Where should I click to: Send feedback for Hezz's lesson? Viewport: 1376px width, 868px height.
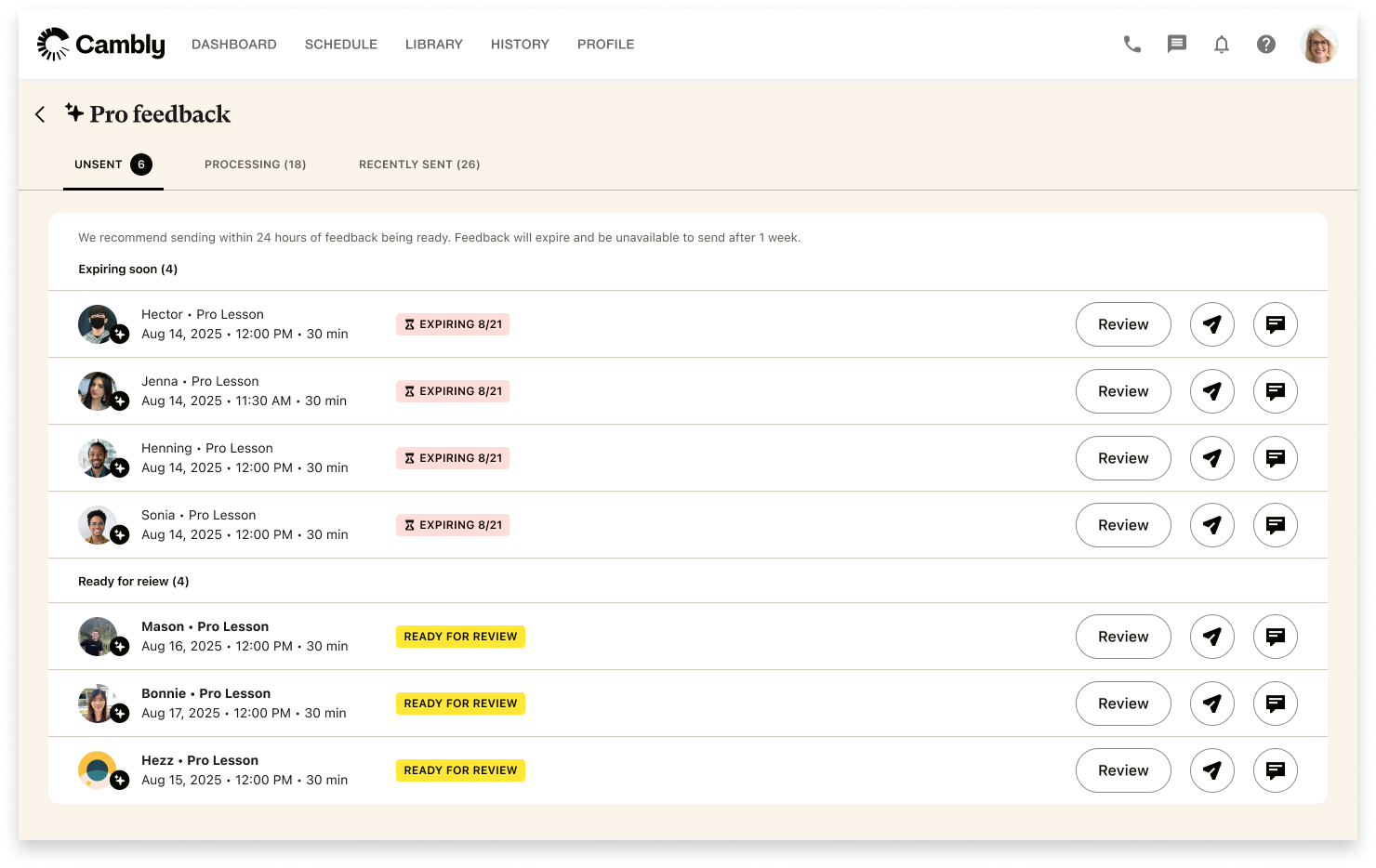(1212, 770)
